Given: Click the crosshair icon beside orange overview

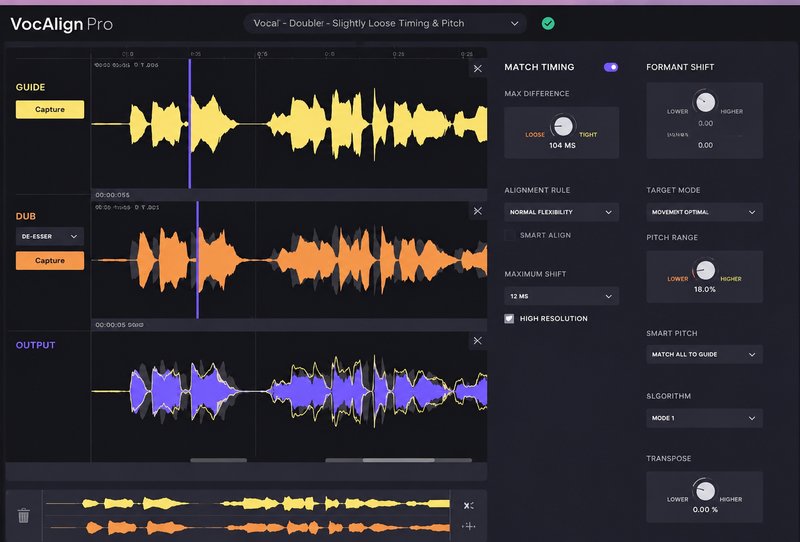Looking at the screenshot, I should pyautogui.click(x=468, y=526).
